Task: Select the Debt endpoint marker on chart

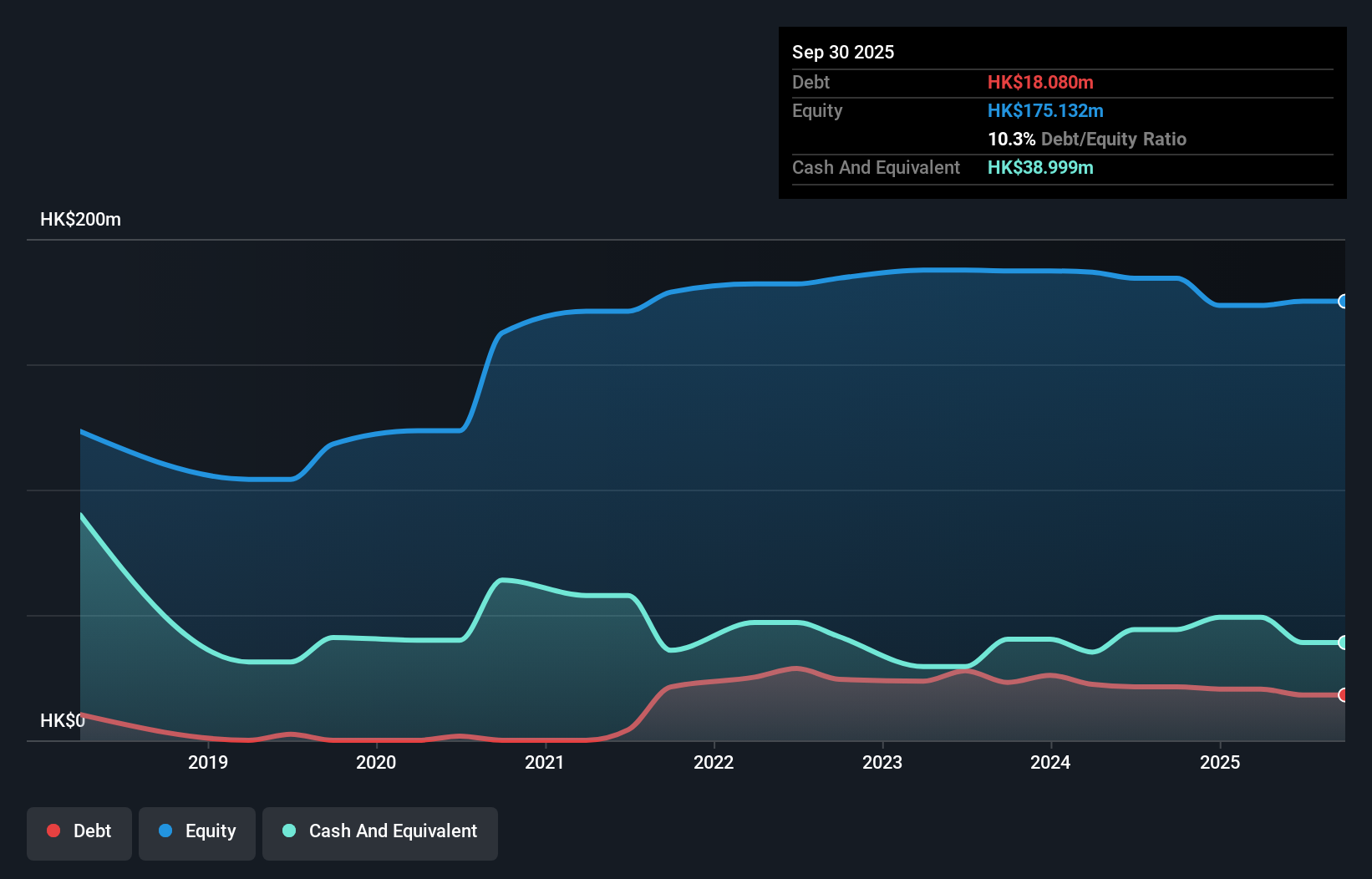Action: (x=1343, y=695)
